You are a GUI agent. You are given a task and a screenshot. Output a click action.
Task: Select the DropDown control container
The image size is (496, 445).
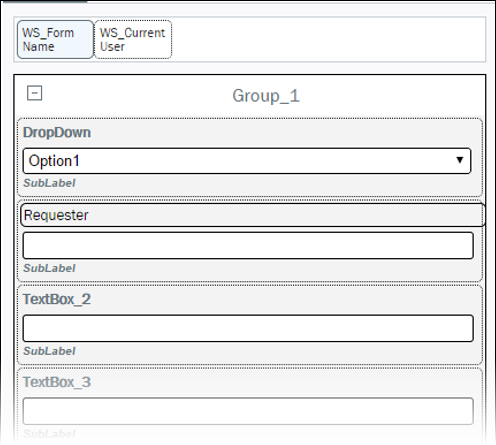[x=250, y=157]
